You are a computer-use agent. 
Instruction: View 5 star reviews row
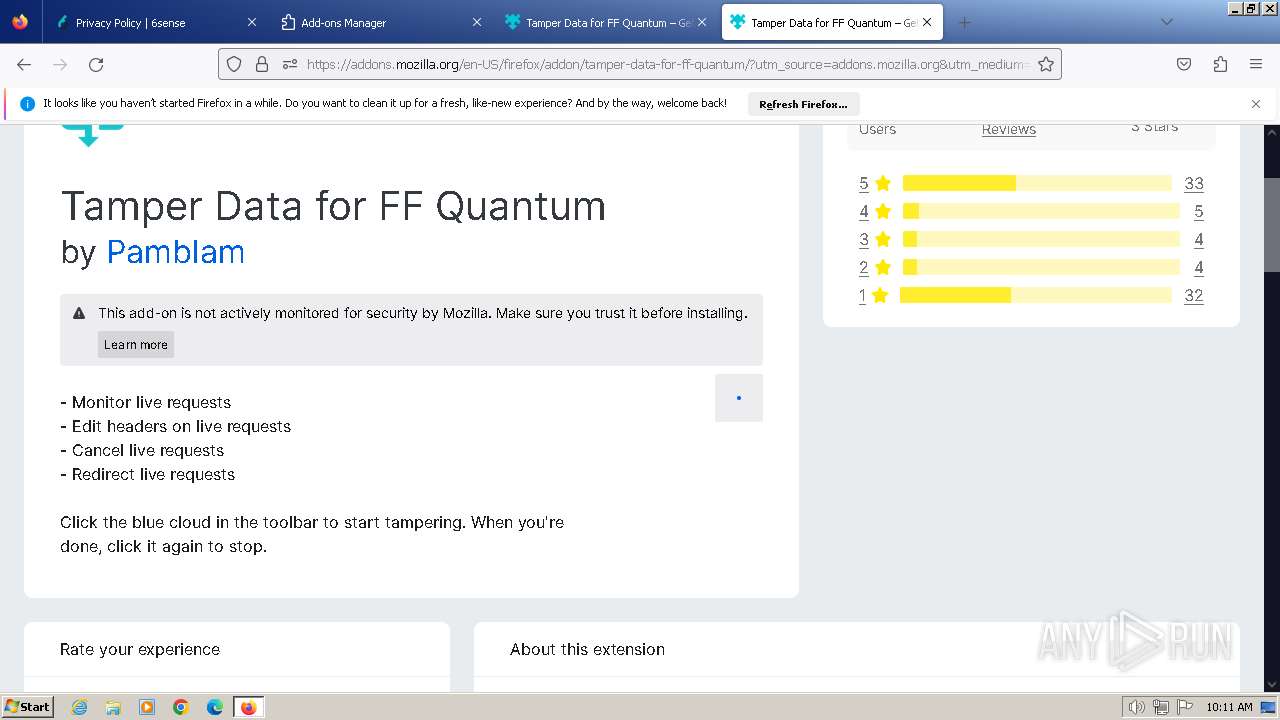coord(1031,183)
